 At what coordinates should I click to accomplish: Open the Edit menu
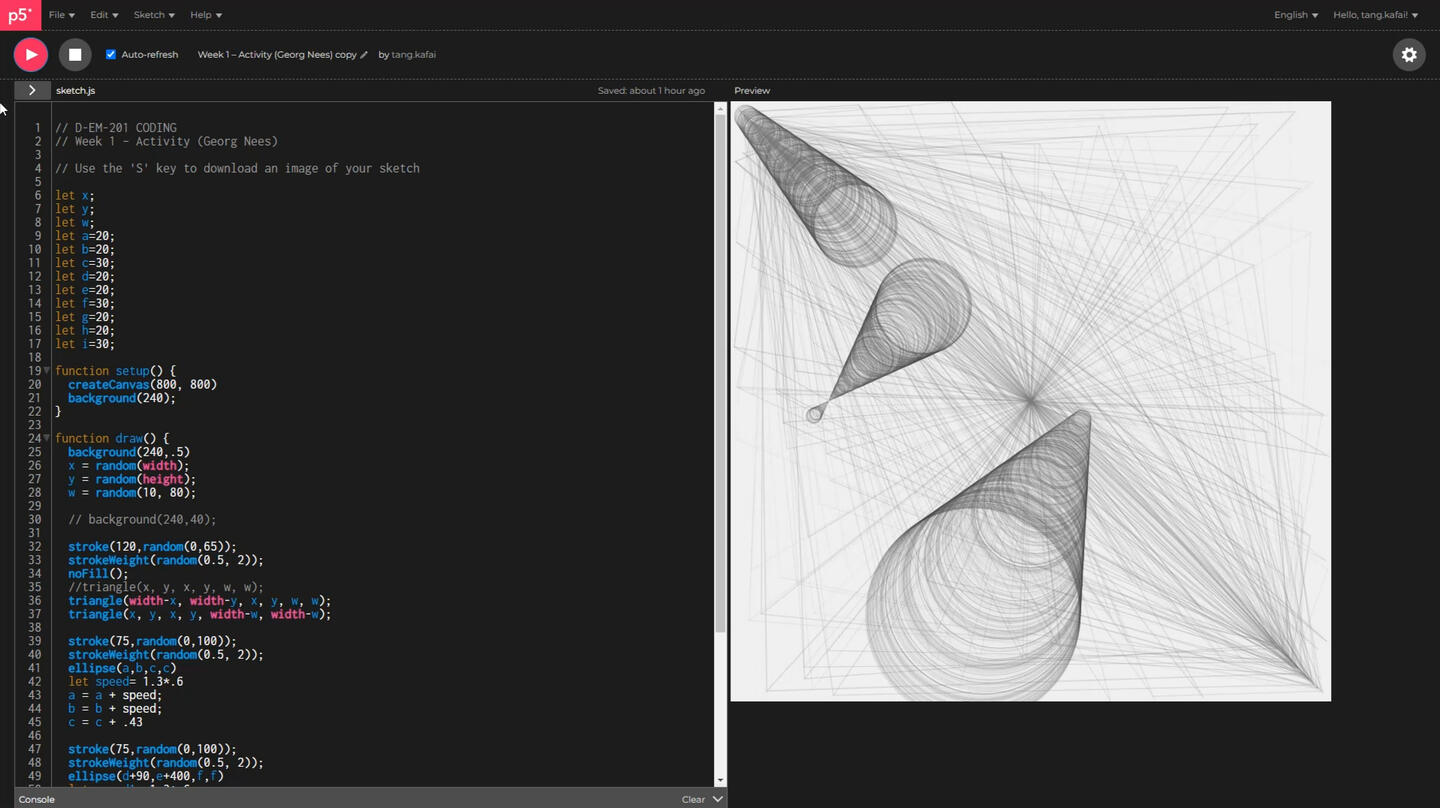point(104,15)
